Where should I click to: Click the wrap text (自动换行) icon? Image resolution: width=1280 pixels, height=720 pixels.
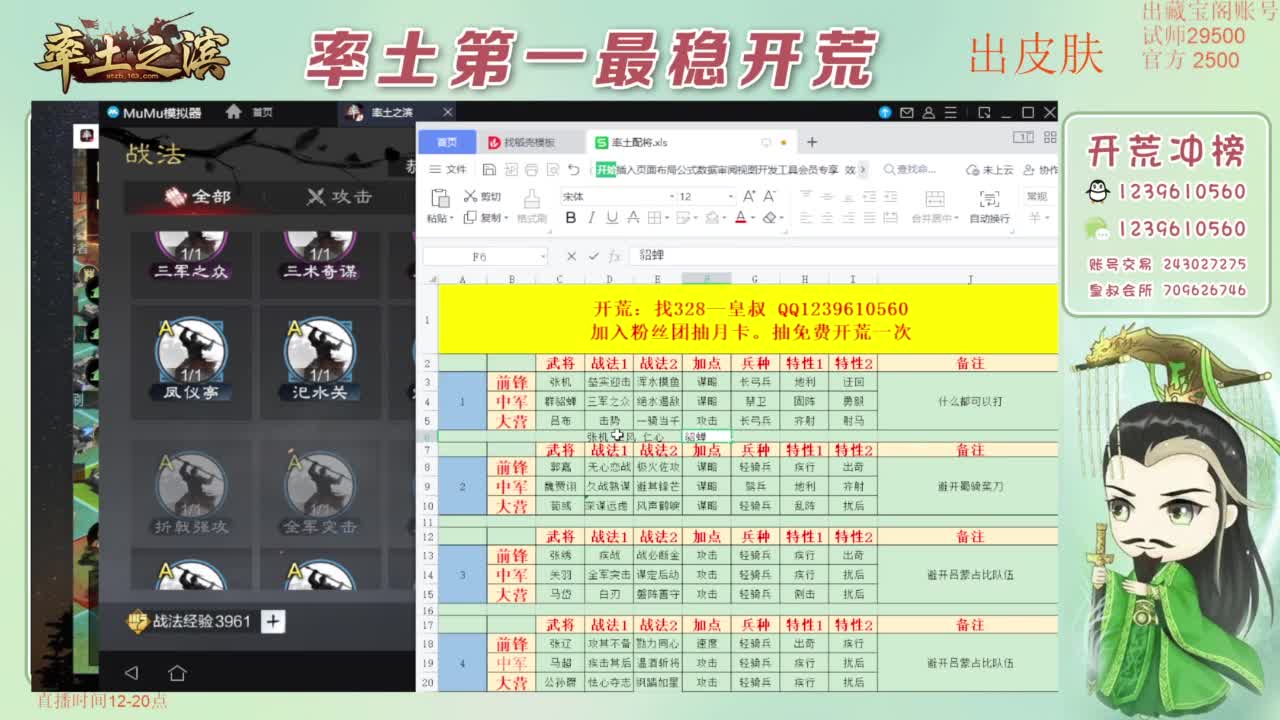point(989,198)
